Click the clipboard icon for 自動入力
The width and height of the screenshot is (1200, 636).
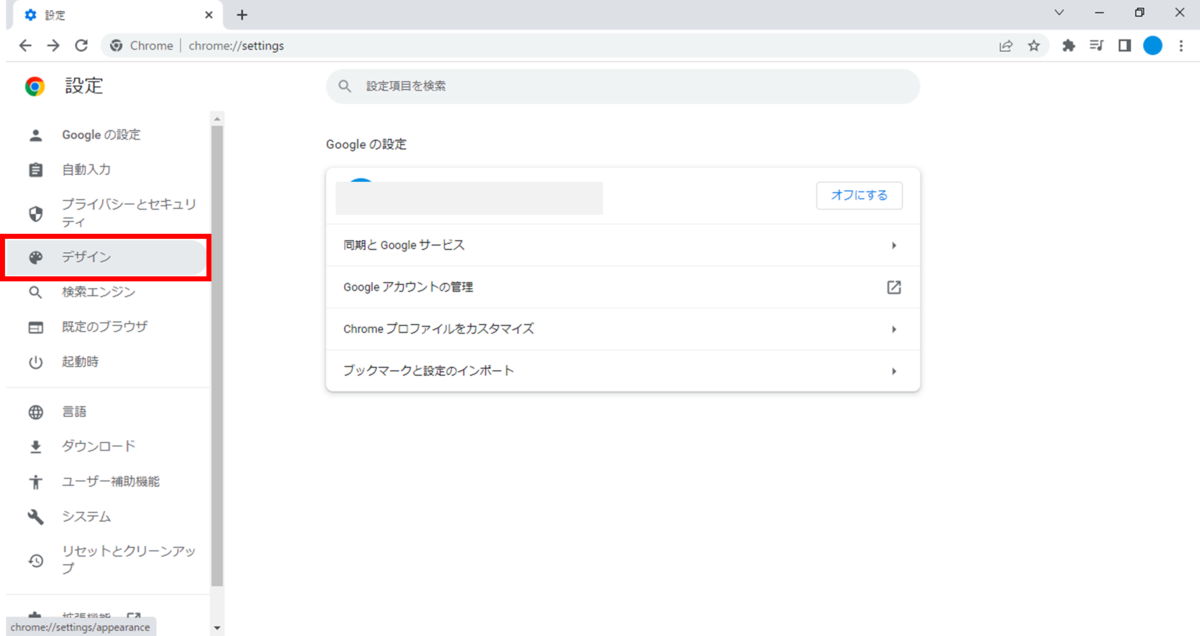(x=36, y=170)
